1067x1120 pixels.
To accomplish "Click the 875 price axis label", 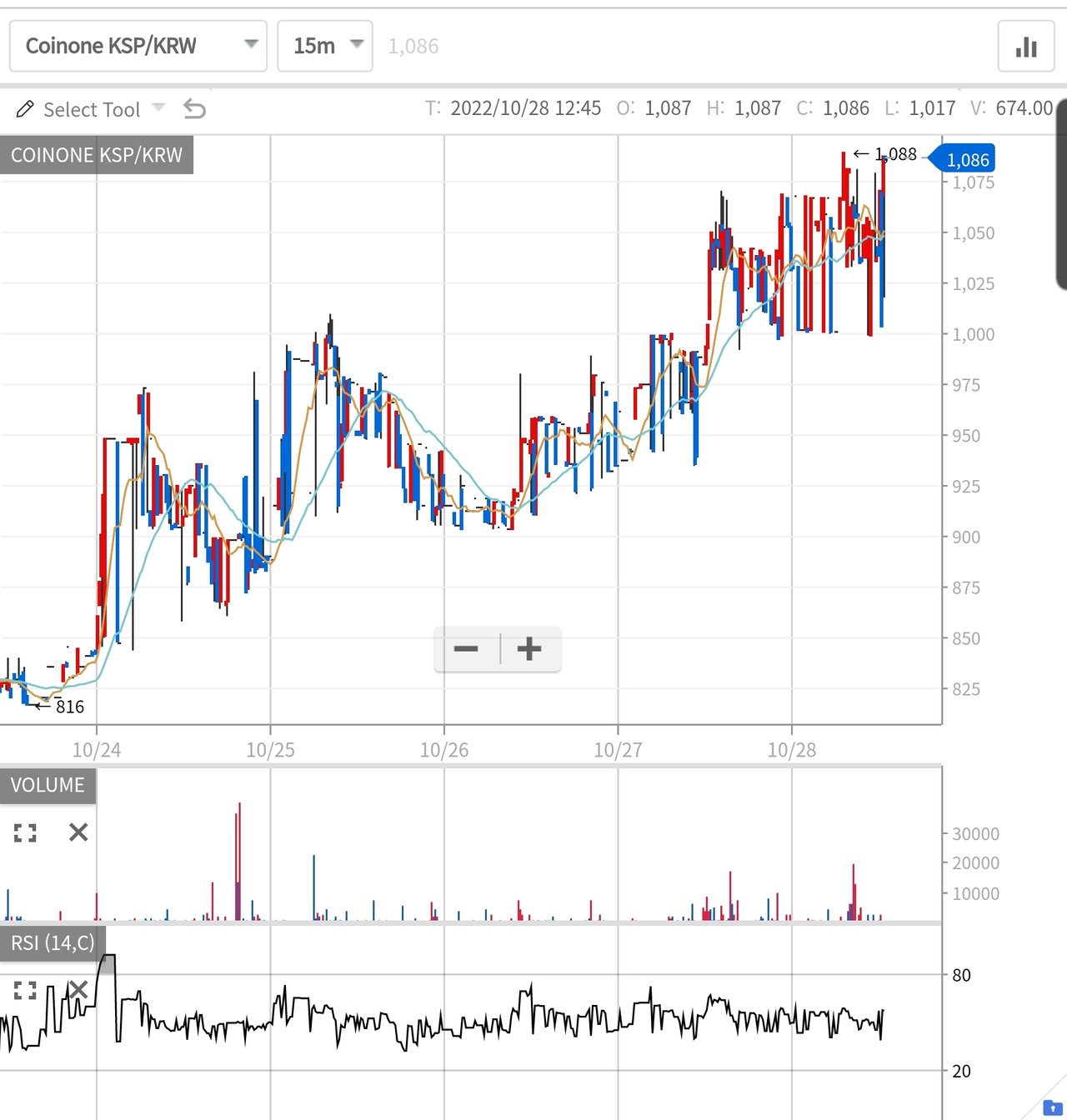I will pos(966,588).
